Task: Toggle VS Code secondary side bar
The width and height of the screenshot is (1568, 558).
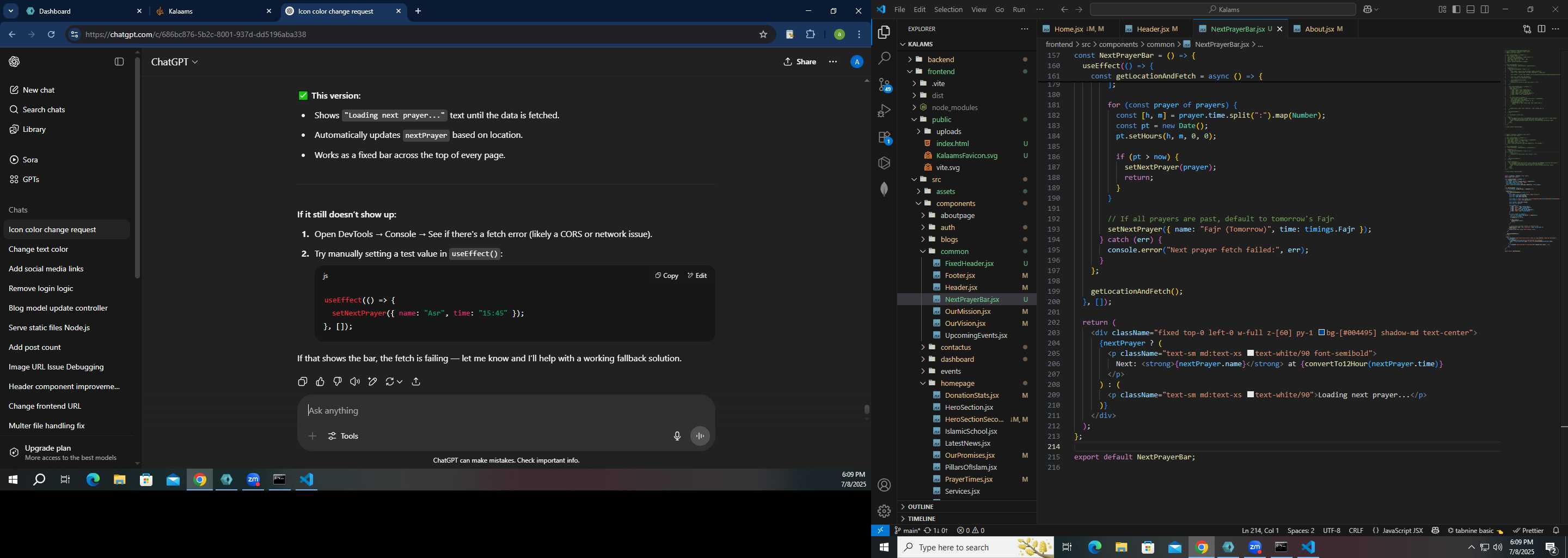Action: [x=1485, y=10]
